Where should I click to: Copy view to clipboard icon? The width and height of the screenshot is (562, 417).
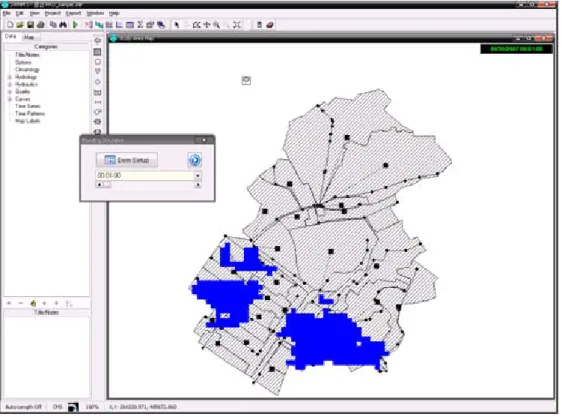[x=53, y=25]
